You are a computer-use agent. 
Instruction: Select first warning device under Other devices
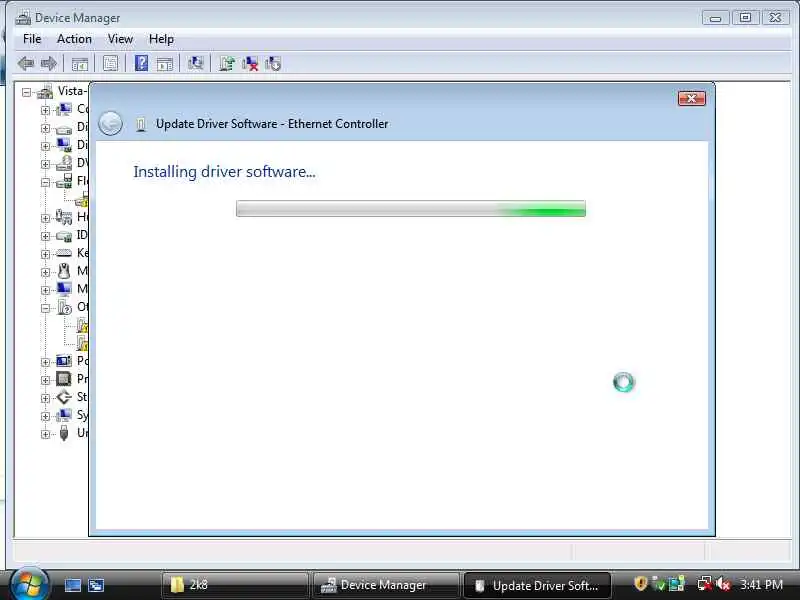coord(82,325)
